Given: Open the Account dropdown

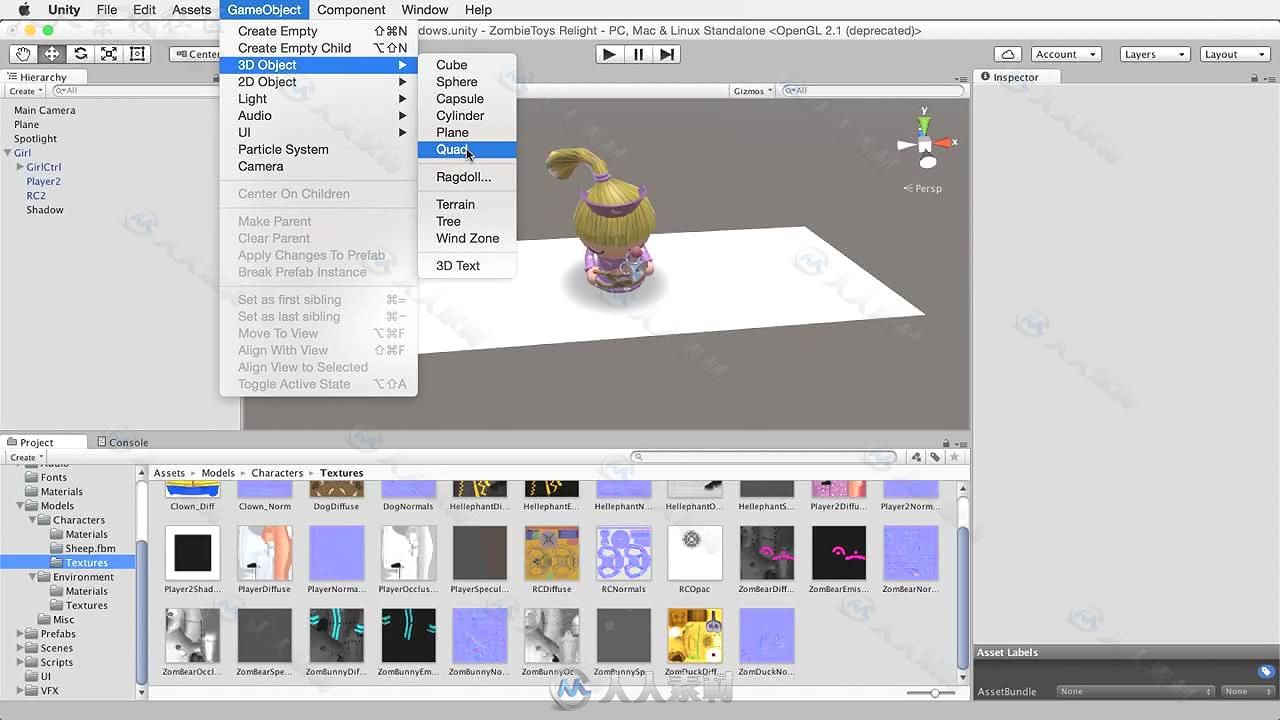Looking at the screenshot, I should click(1065, 54).
